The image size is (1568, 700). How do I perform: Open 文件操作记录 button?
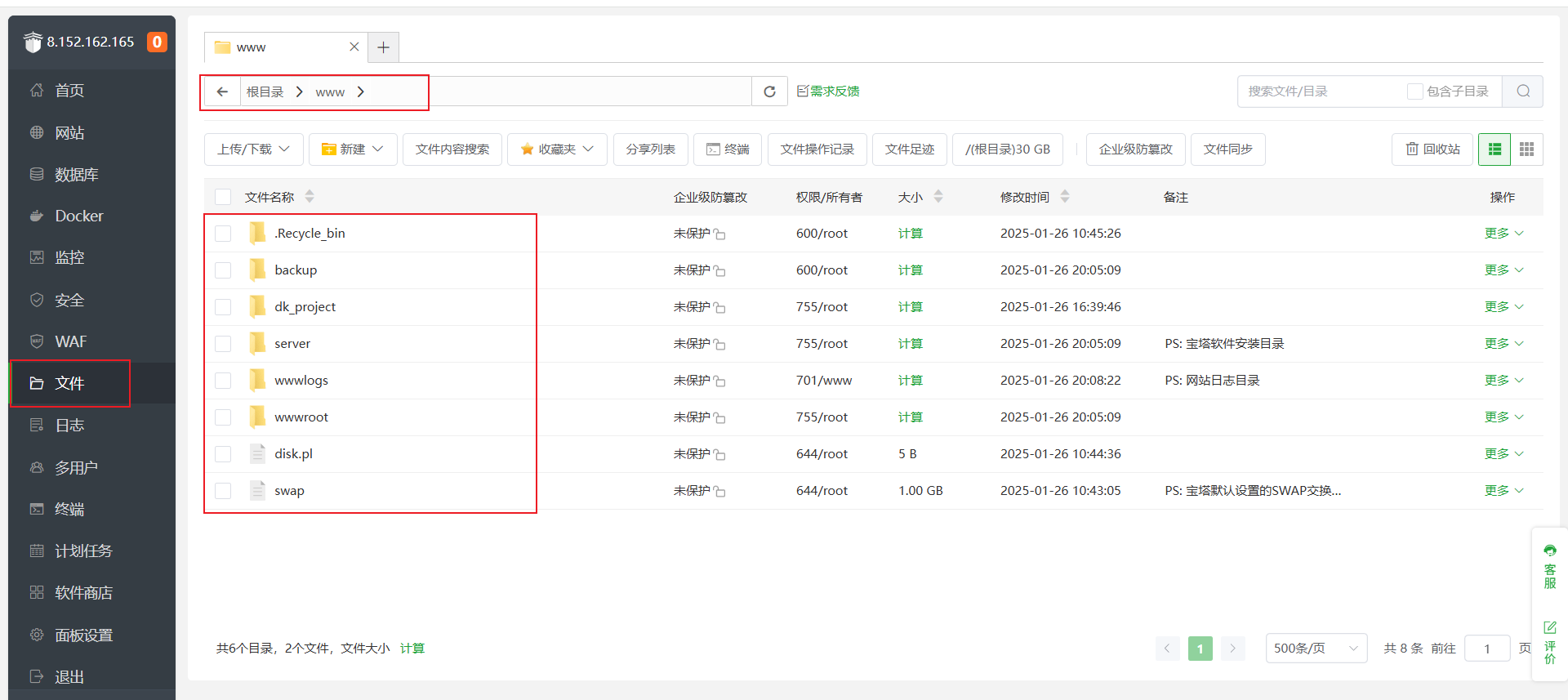tap(817, 149)
